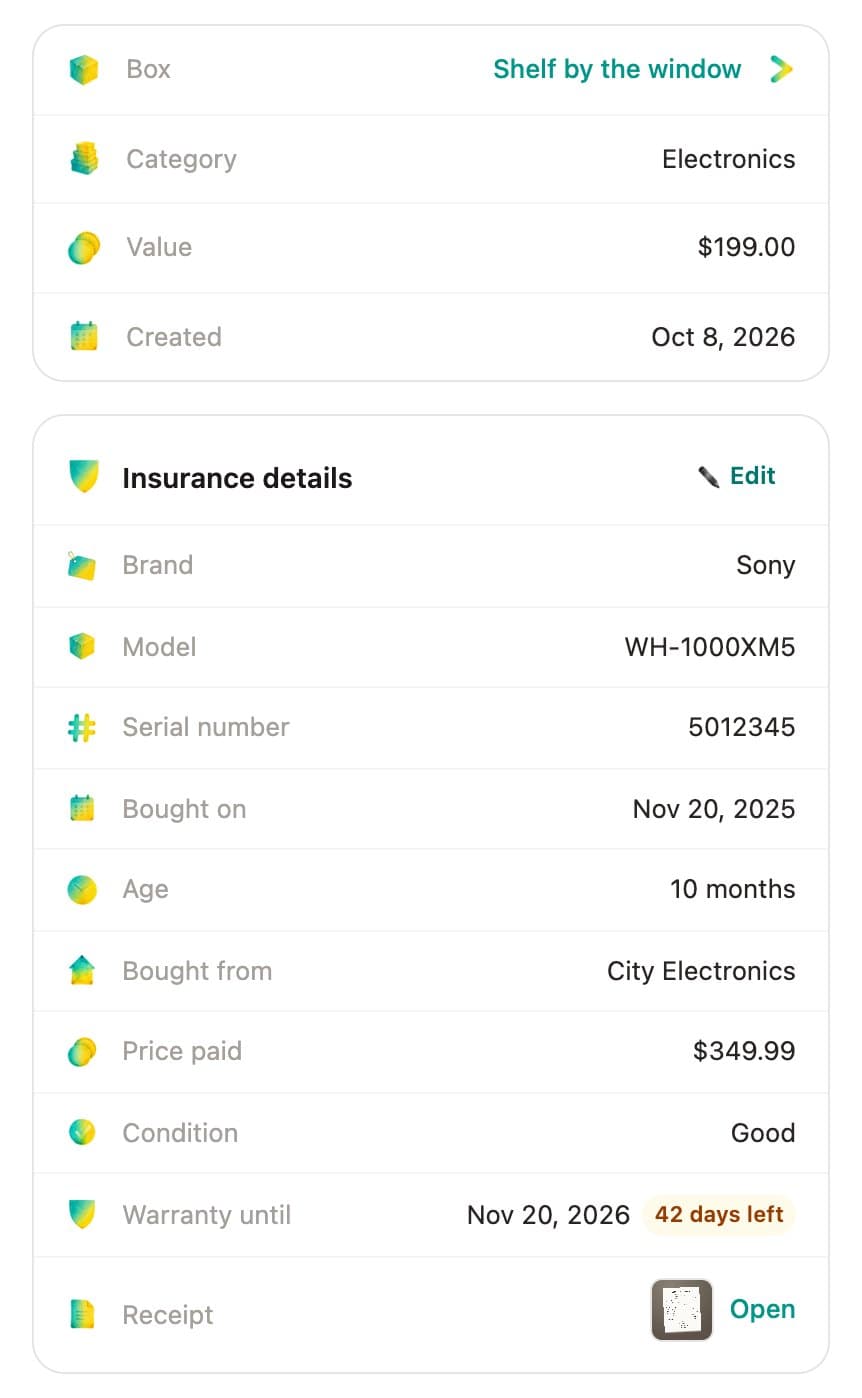862x1398 pixels.
Task: Click the hash icon for Serial number
Action: [82, 728]
